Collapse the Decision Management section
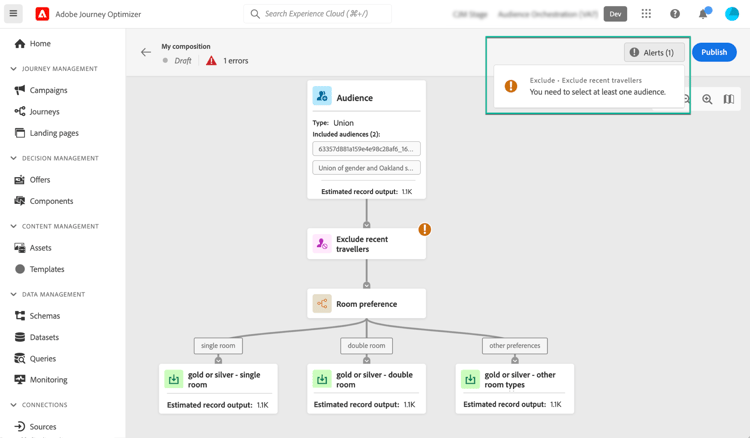The width and height of the screenshot is (750, 438). (13, 158)
